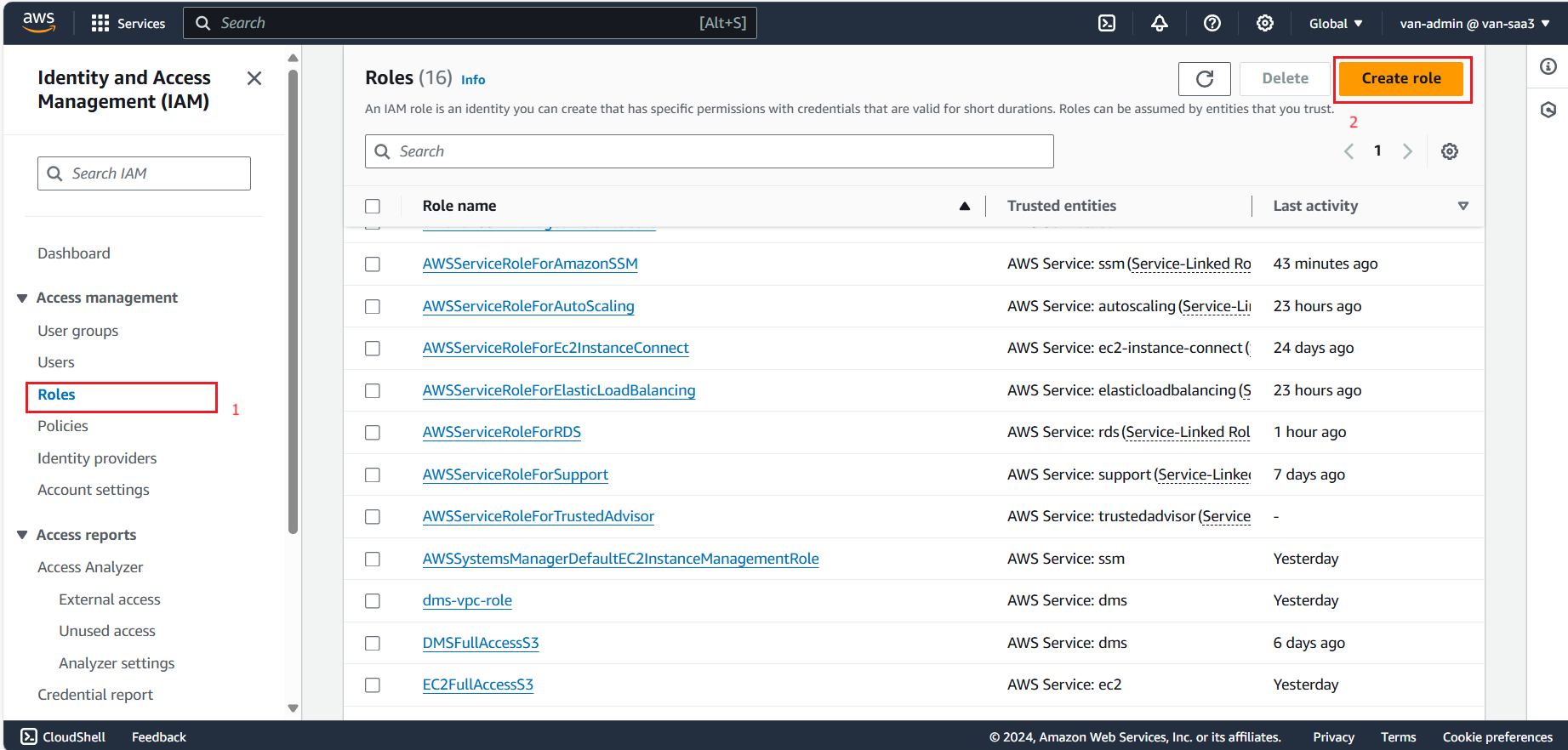Check the AWSServiceRoleForTrustedAdvisor row

[x=373, y=517]
